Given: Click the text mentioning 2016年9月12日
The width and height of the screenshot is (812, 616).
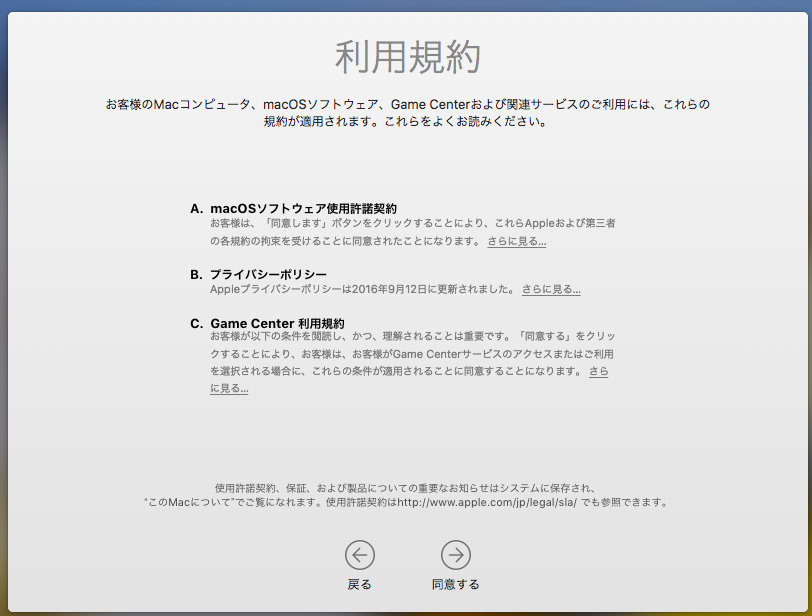Looking at the screenshot, I should pyautogui.click(x=362, y=289).
